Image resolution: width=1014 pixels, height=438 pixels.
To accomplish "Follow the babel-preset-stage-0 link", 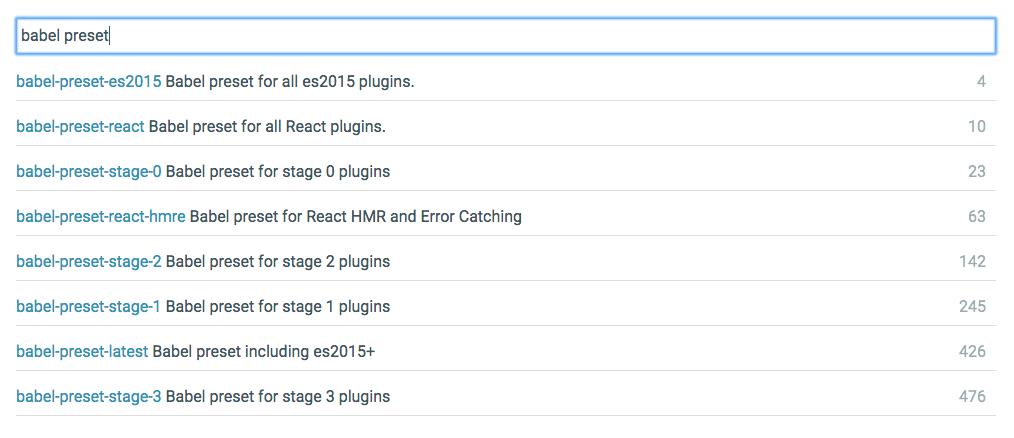I will (89, 171).
